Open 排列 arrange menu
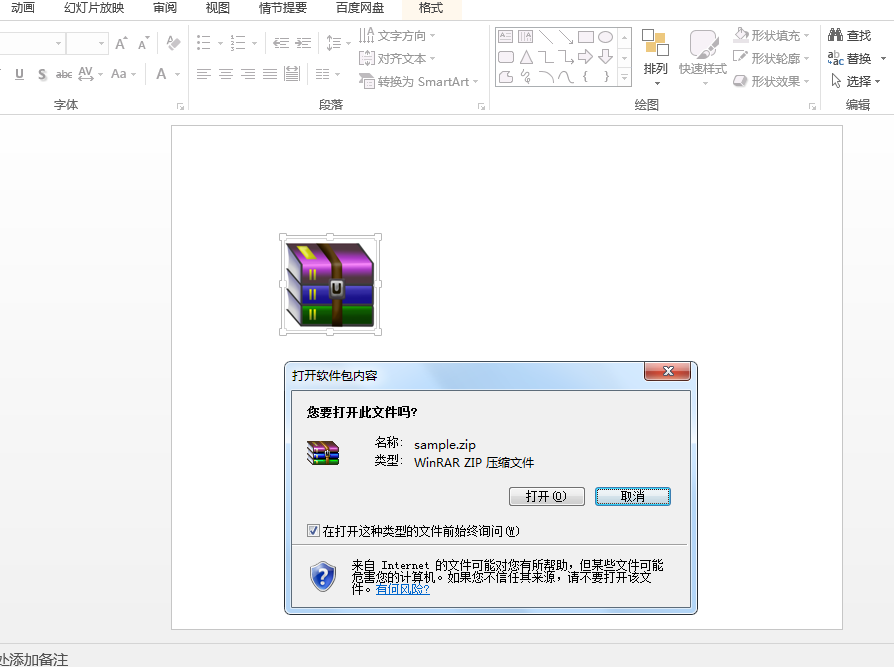The image size is (894, 667). (x=655, y=58)
